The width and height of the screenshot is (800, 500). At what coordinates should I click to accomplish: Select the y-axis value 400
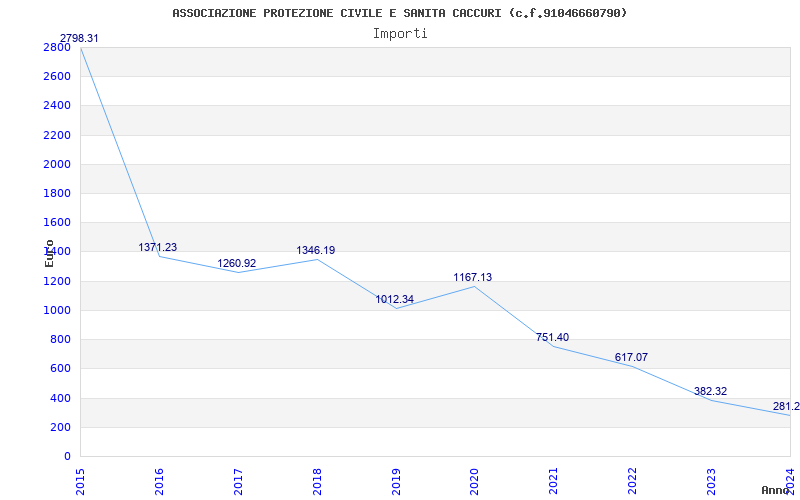tap(60, 398)
